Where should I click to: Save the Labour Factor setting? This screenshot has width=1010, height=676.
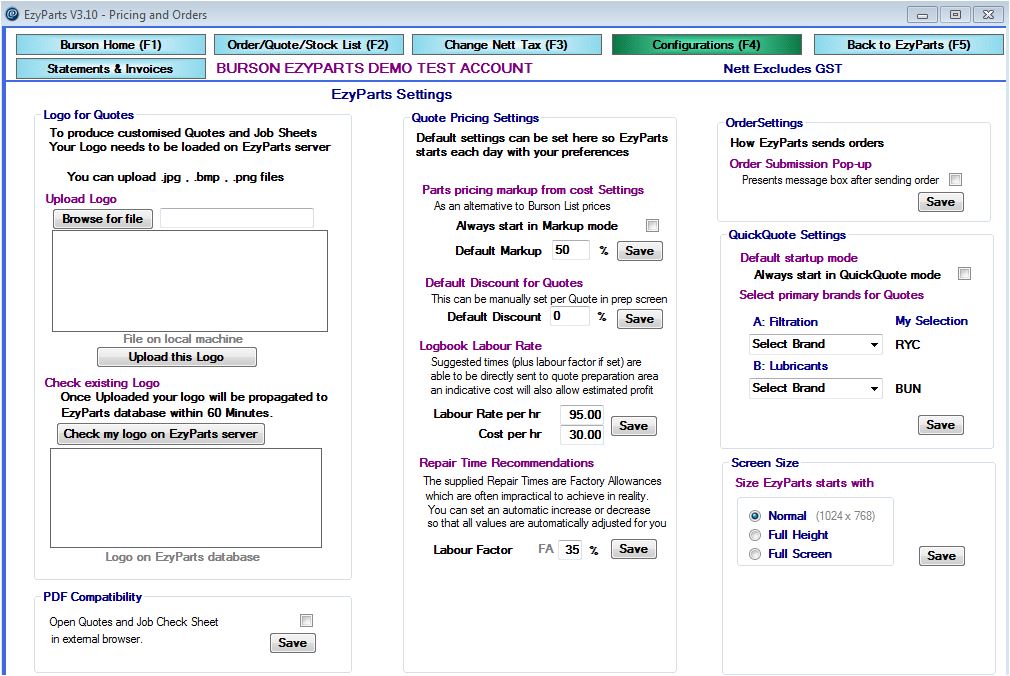(634, 549)
